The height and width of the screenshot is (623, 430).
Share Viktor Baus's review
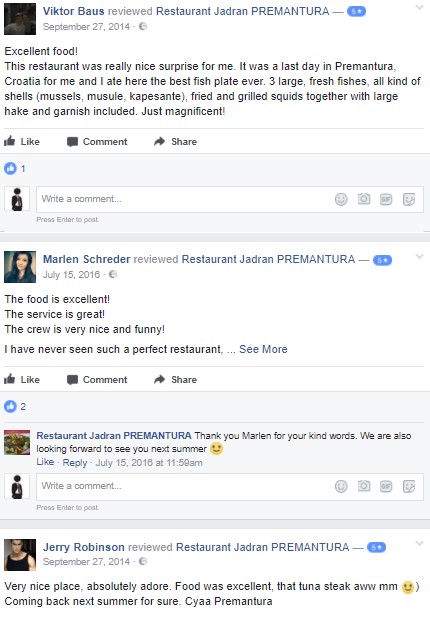coord(175,141)
